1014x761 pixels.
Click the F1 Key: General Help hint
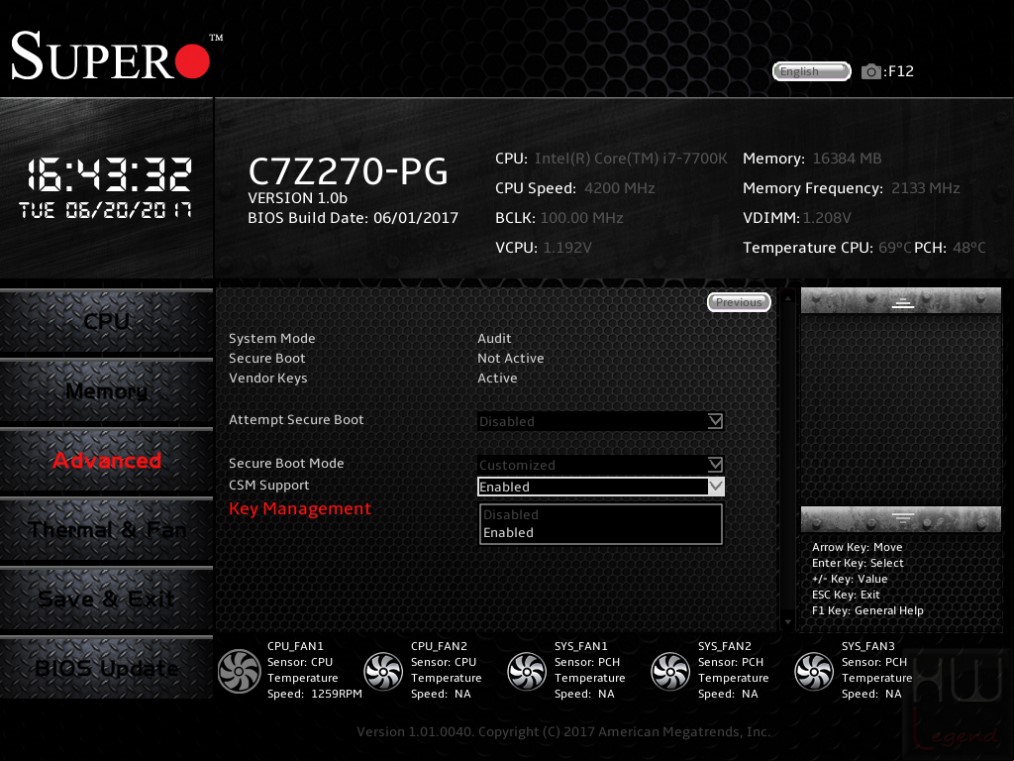click(x=867, y=610)
